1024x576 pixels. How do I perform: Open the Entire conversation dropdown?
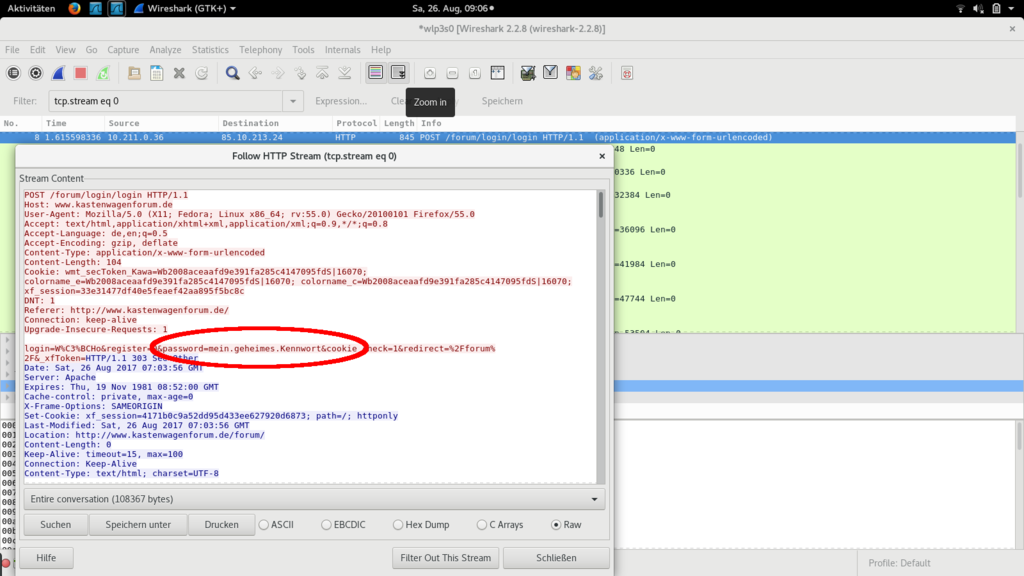[x=314, y=499]
